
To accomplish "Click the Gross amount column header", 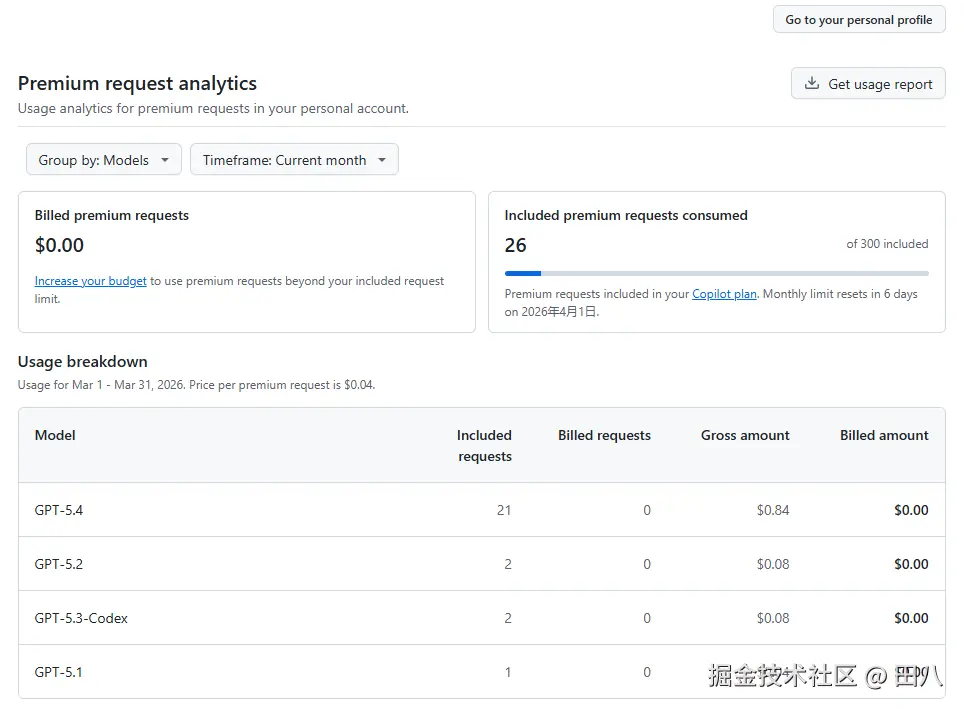I will pyautogui.click(x=745, y=435).
